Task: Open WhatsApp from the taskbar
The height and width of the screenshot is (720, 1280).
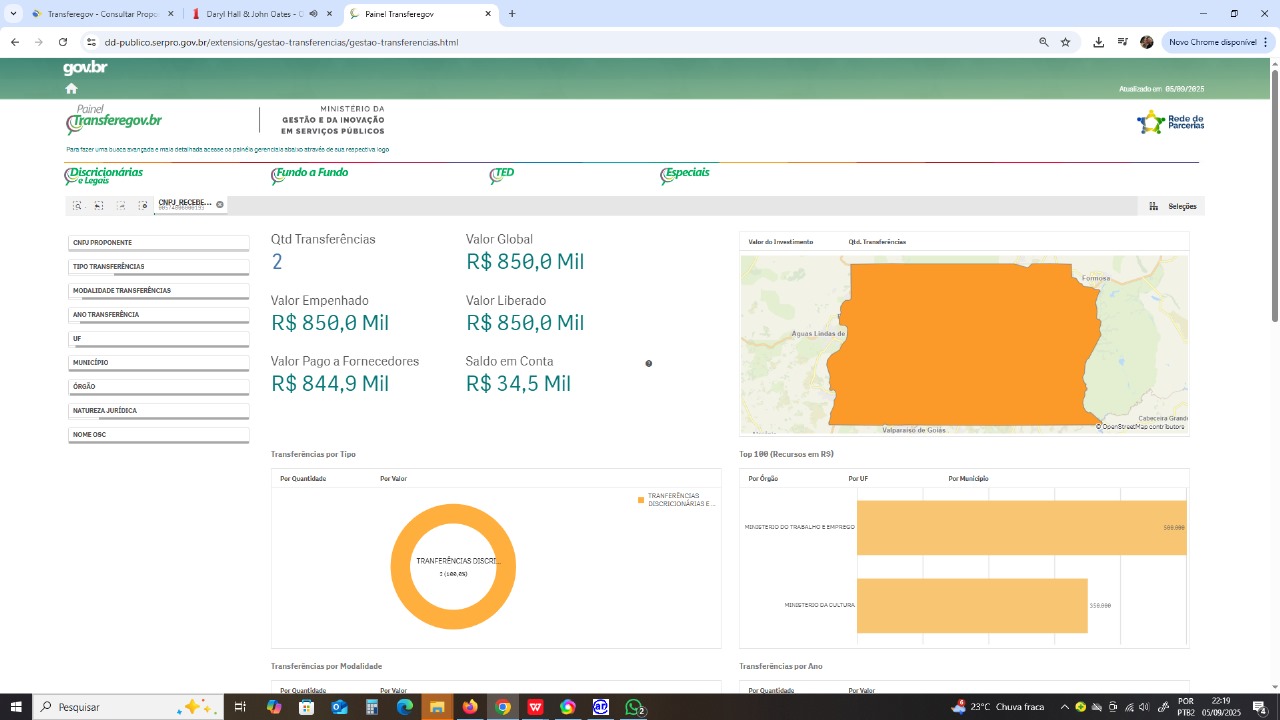Action: point(634,707)
